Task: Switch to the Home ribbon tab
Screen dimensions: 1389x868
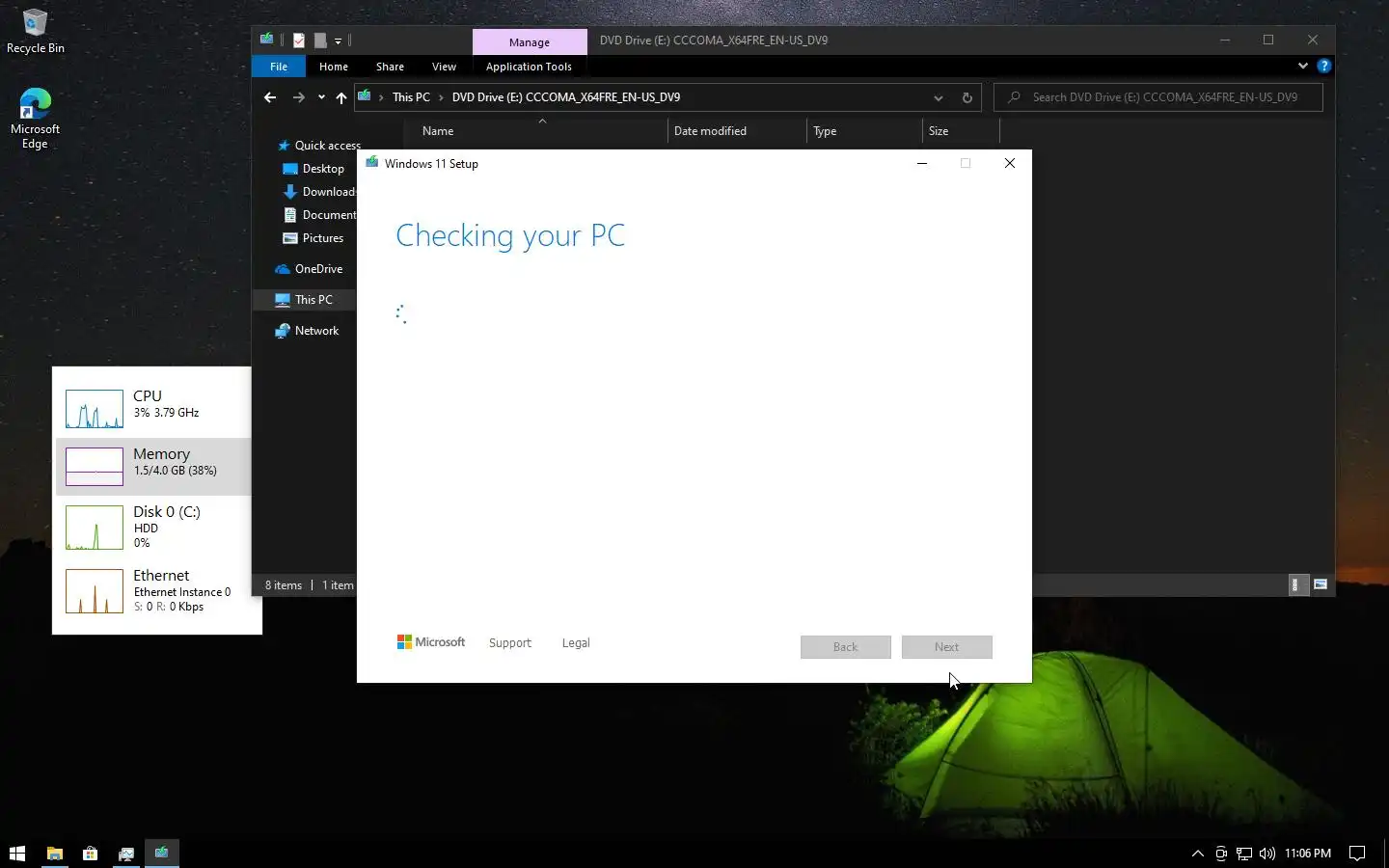Action: 334,67
